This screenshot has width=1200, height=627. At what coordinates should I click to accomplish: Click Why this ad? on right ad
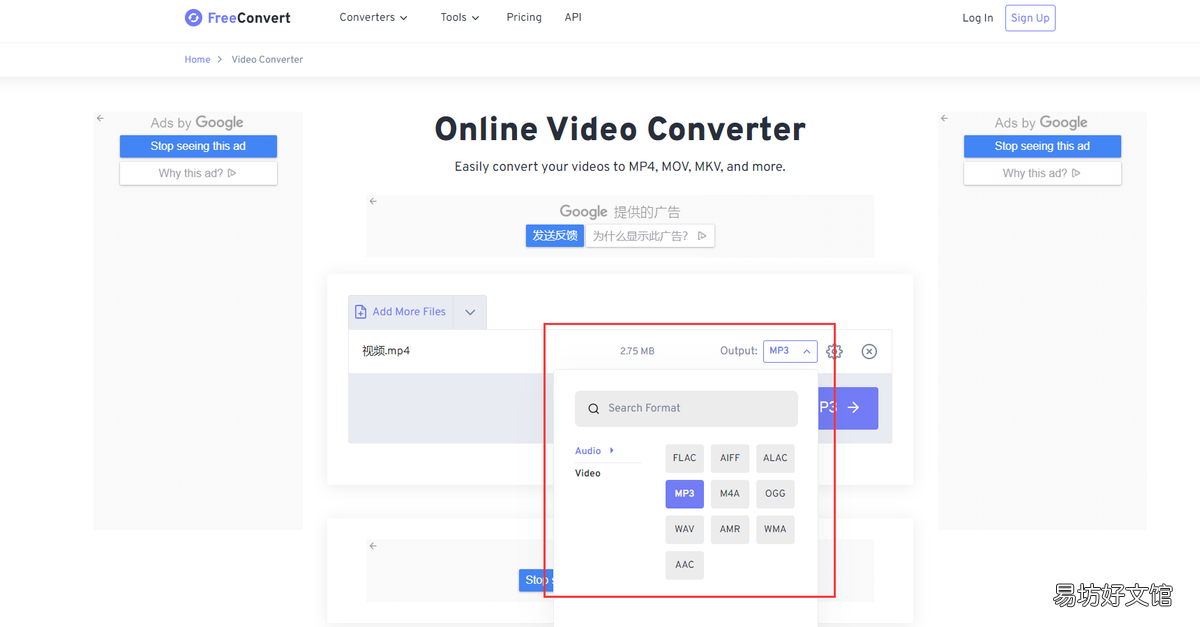(1042, 173)
